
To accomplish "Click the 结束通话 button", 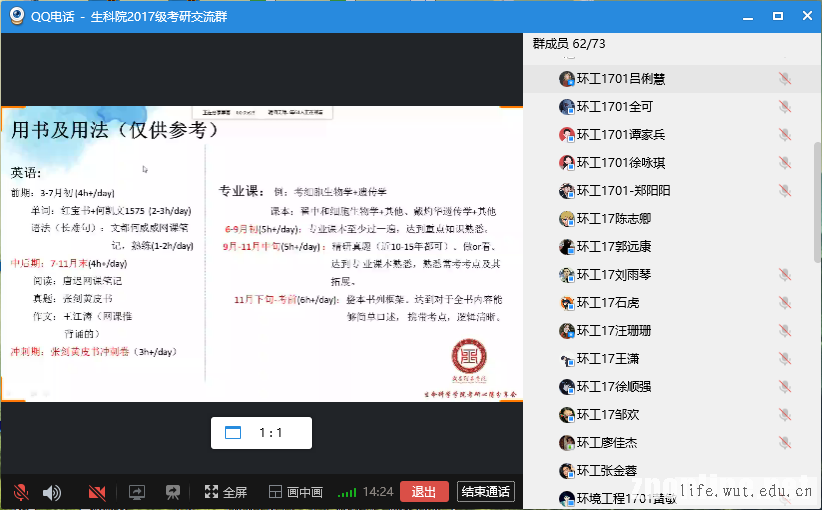I will (486, 491).
